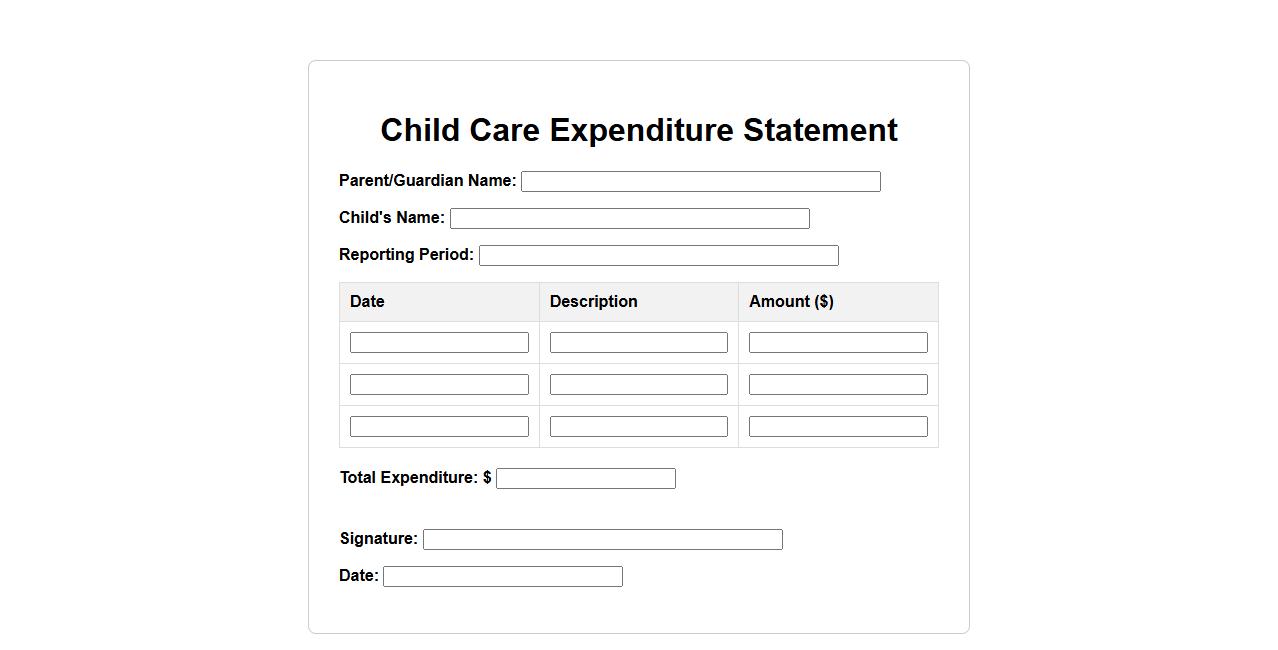Viewport: 1278px width, 650px height.
Task: Click the Amount ($) column header
Action: (791, 302)
